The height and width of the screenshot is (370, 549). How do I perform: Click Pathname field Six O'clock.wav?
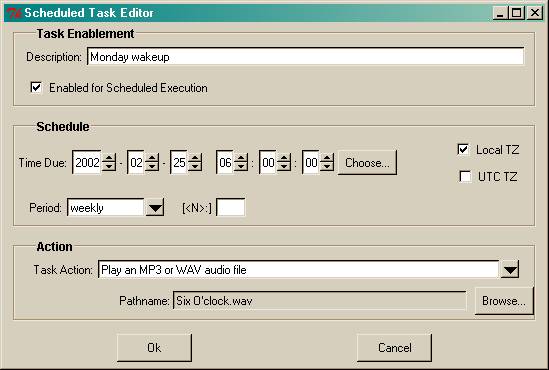(x=320, y=300)
